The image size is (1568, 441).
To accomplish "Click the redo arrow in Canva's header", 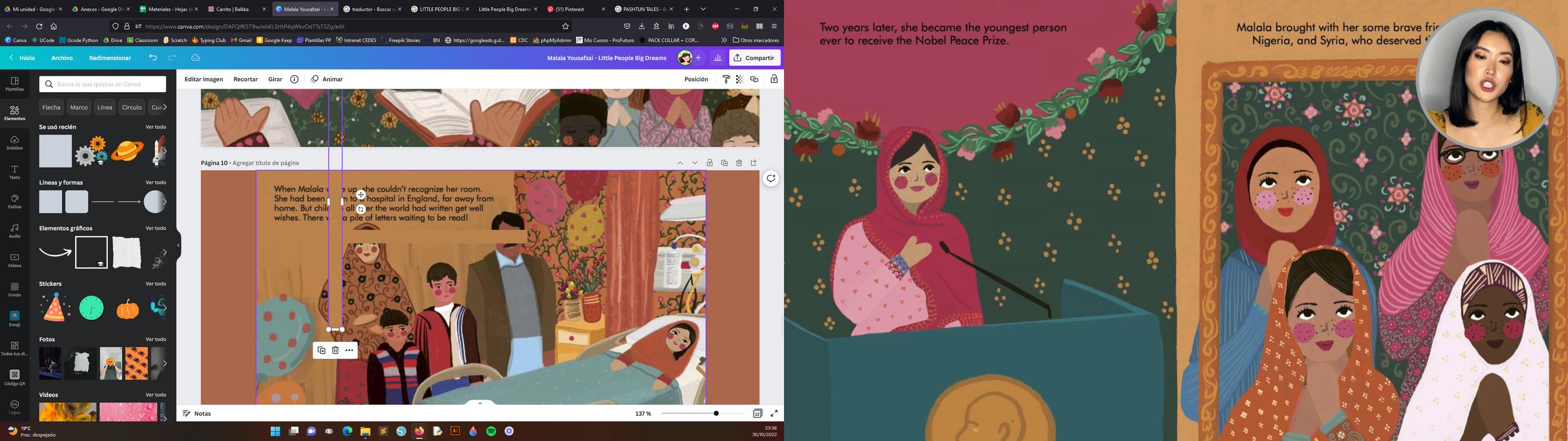I will point(172,58).
